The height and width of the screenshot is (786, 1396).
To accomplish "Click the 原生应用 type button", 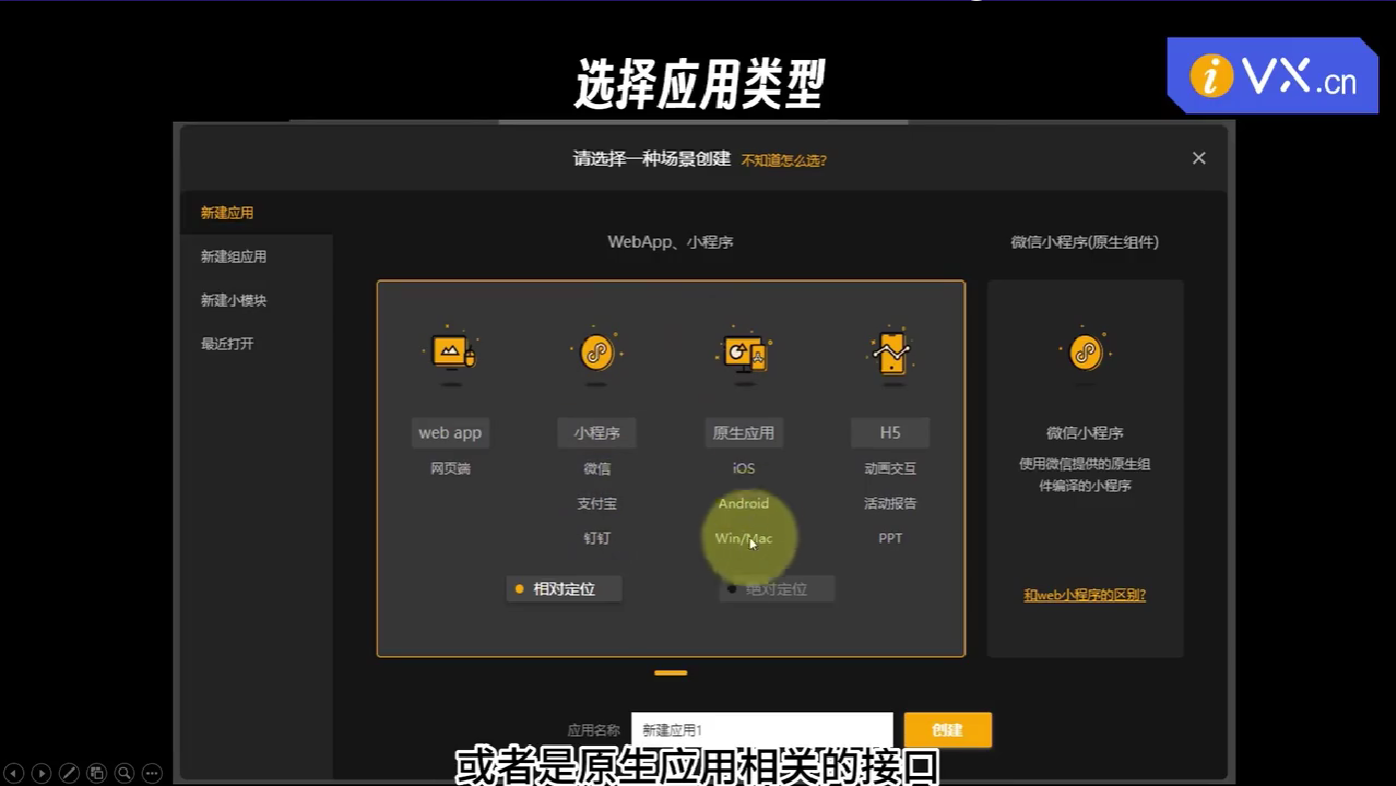I will pos(743,433).
